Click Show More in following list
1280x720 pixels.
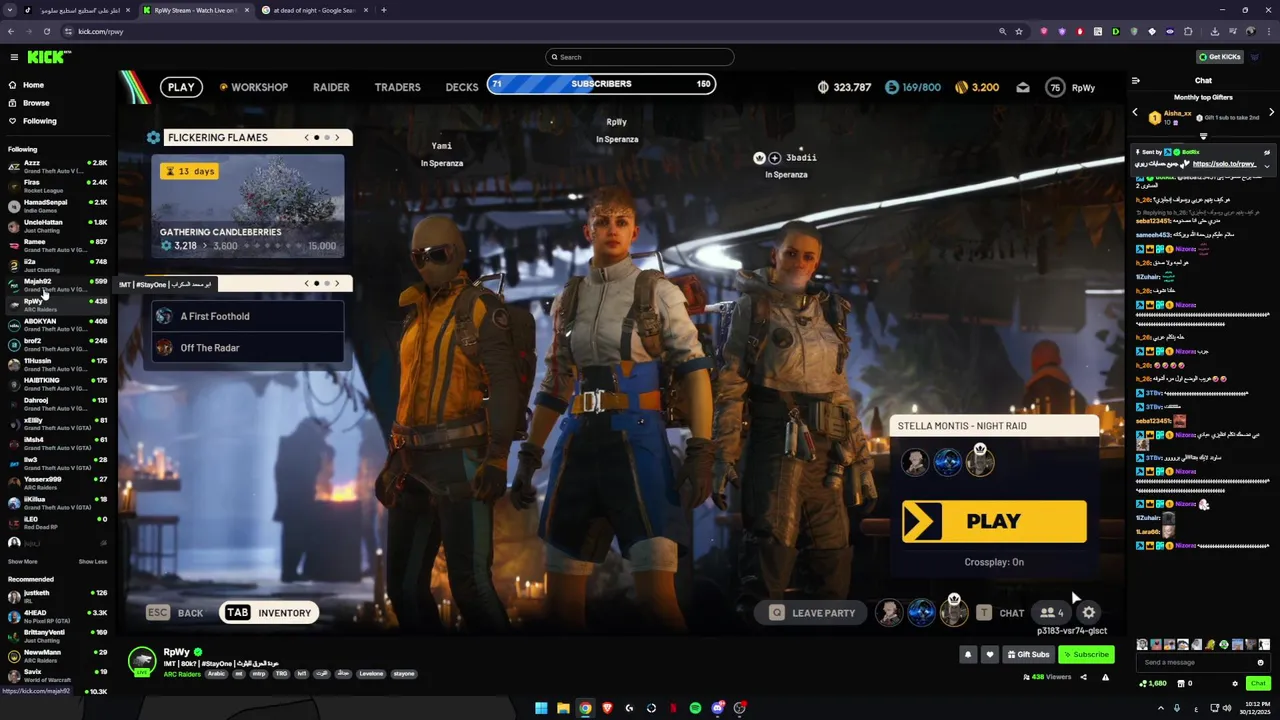point(23,562)
